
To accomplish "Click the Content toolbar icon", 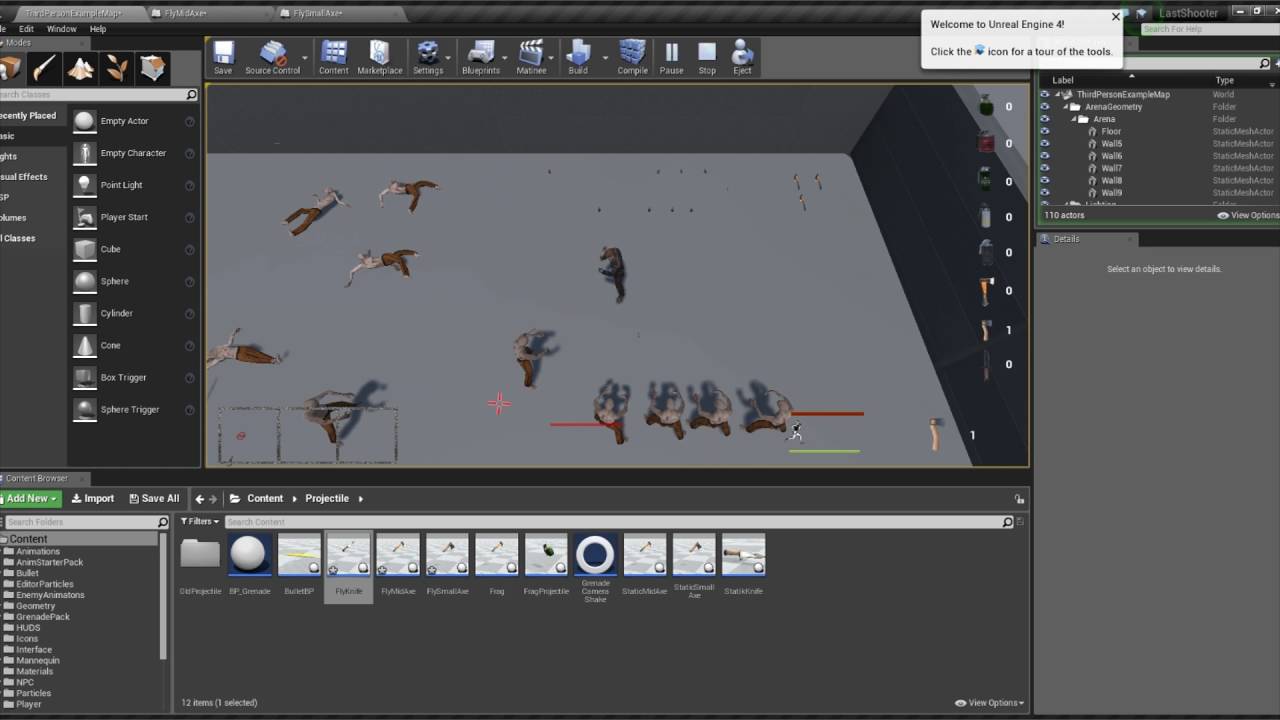I will point(334,58).
